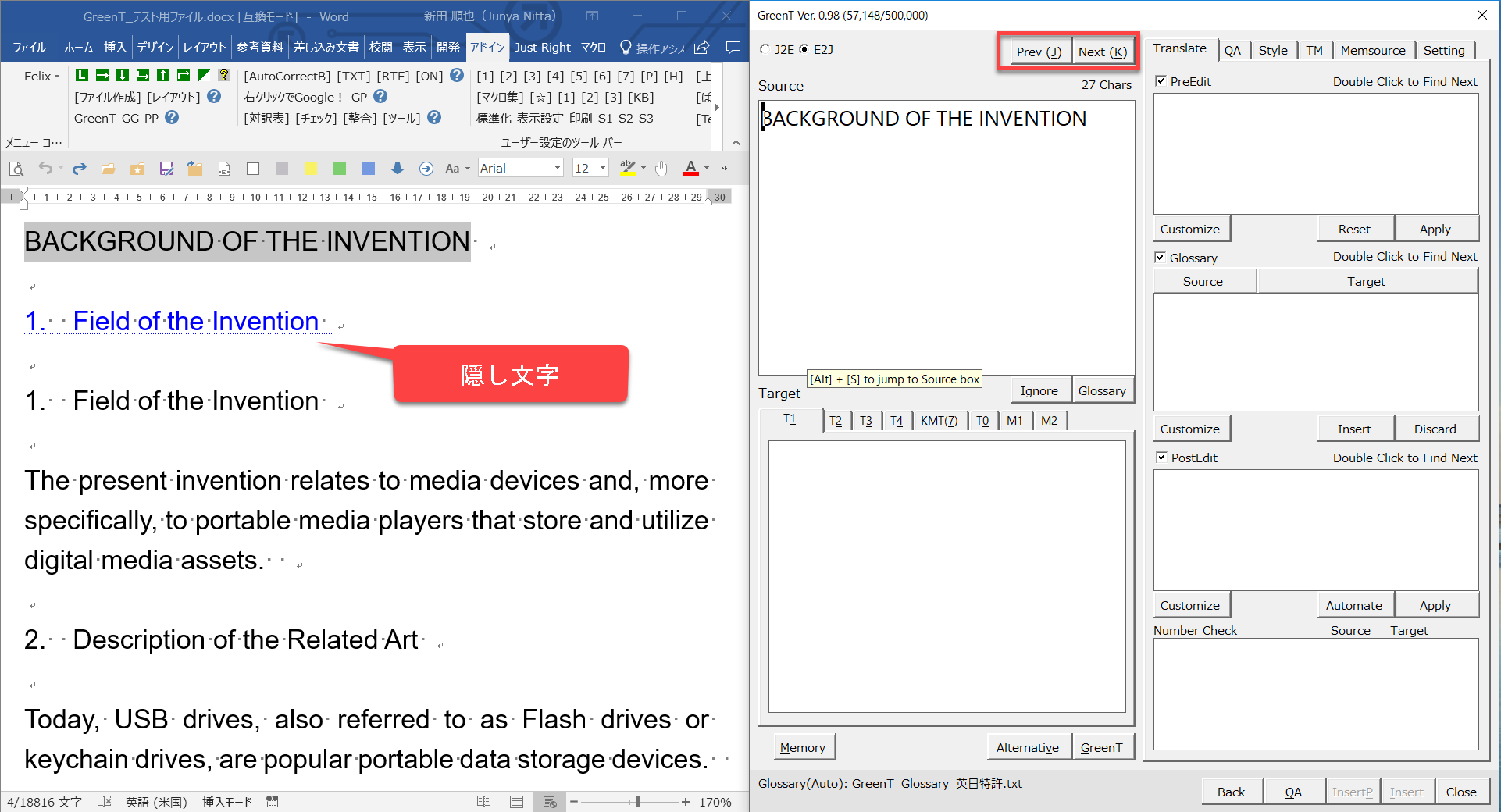This screenshot has height=812, width=1501.
Task: Click the print preview magnifier icon
Action: pos(16,169)
